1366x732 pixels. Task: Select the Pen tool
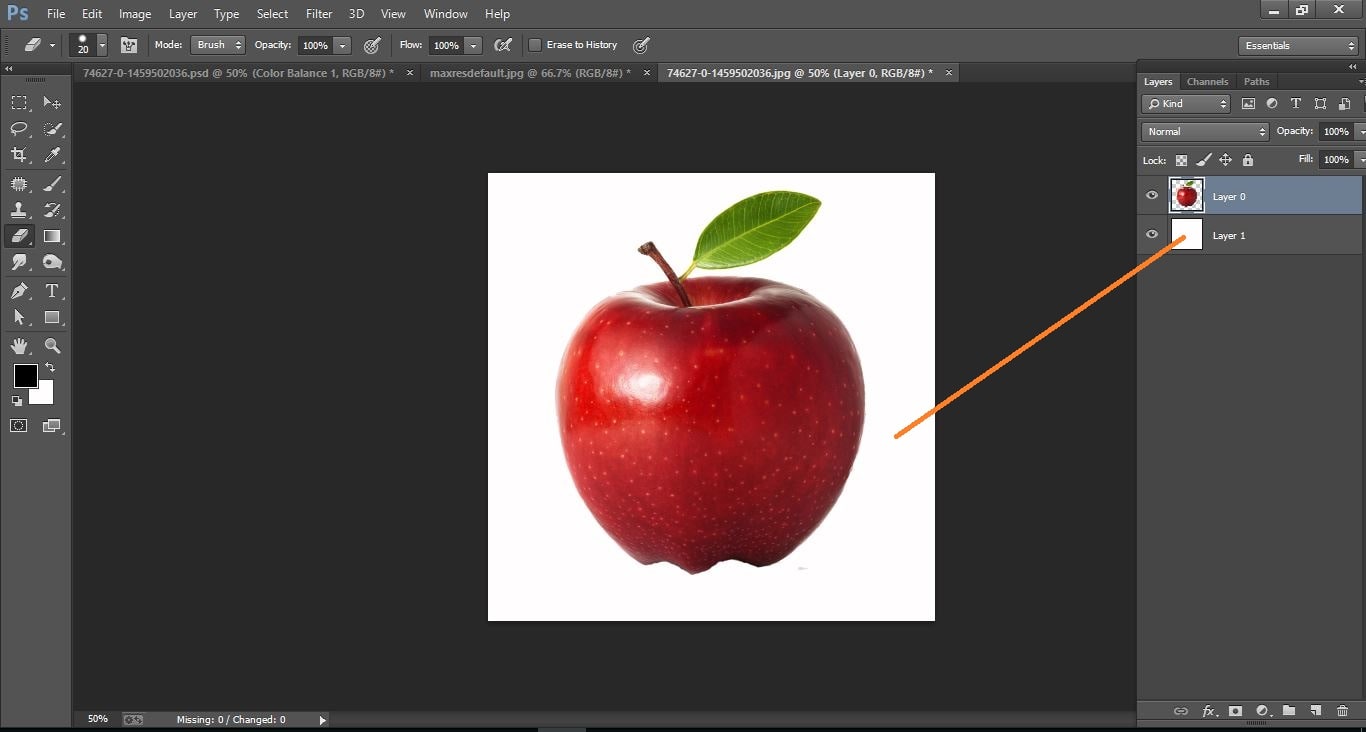click(18, 290)
